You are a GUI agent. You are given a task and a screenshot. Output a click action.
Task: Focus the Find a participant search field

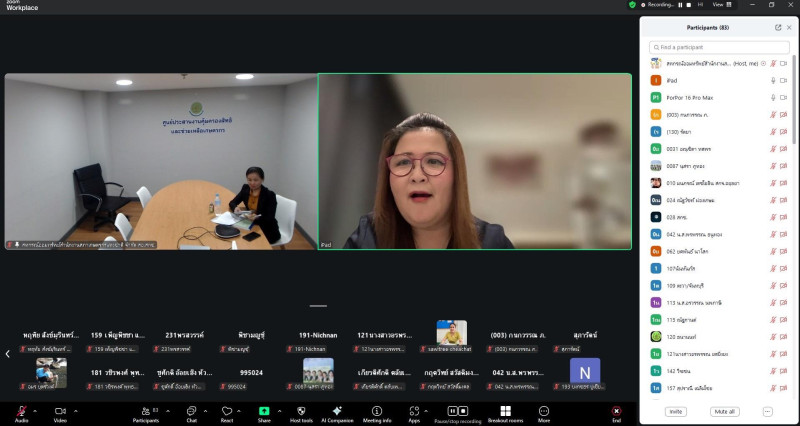(719, 47)
